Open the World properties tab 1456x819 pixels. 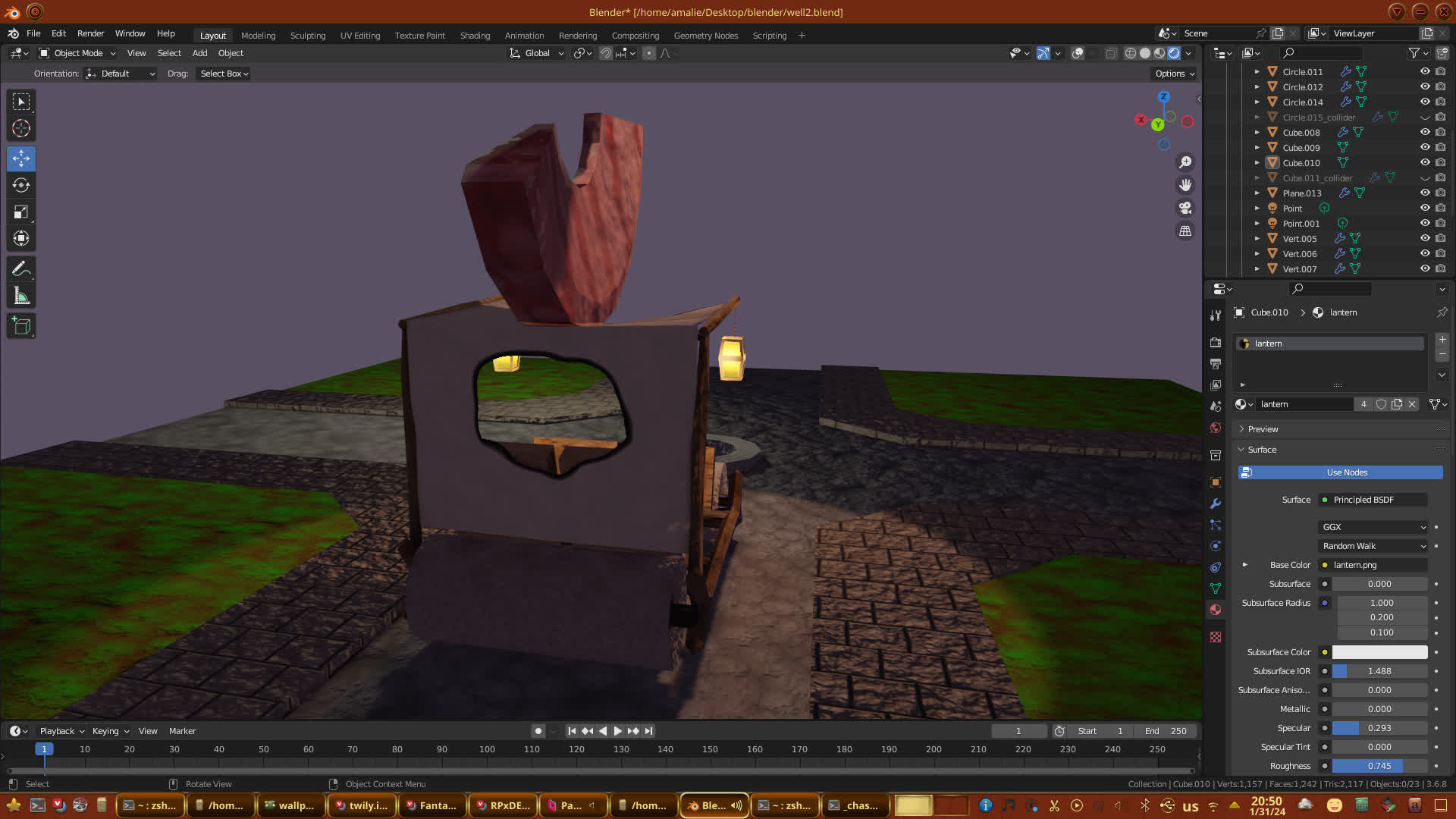1216,428
